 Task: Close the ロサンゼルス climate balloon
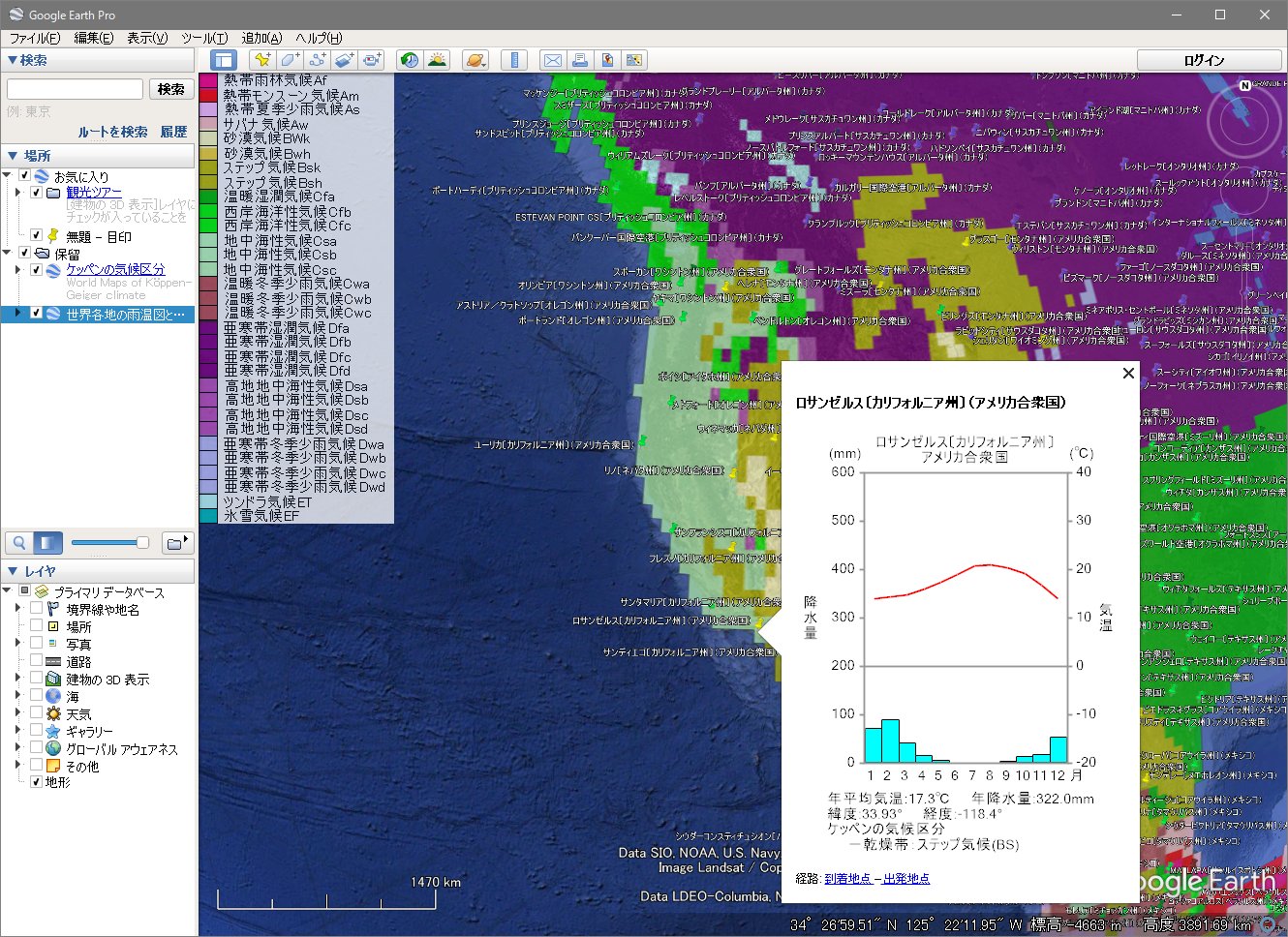coord(1128,373)
